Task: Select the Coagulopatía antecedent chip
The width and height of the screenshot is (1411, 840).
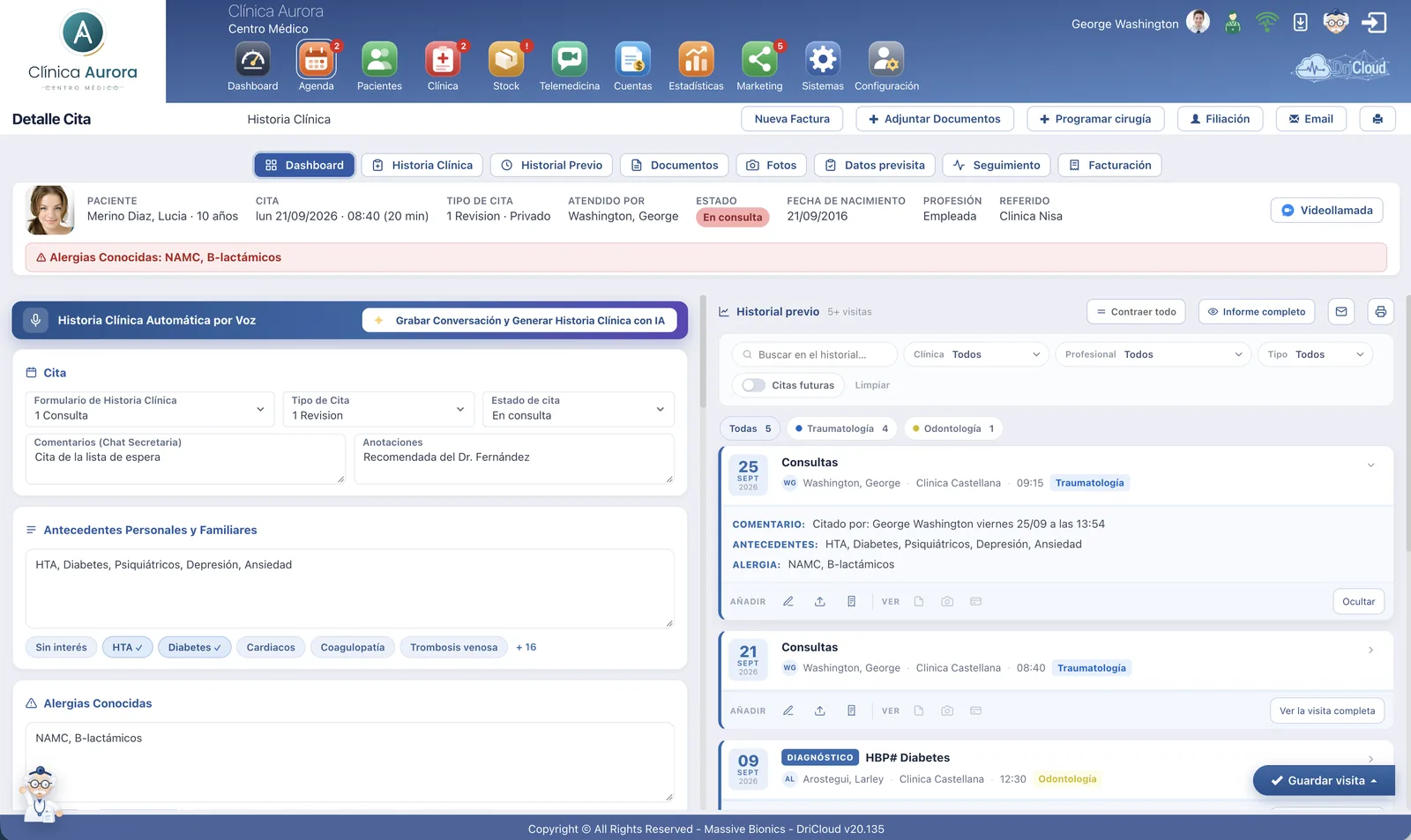Action: (353, 647)
